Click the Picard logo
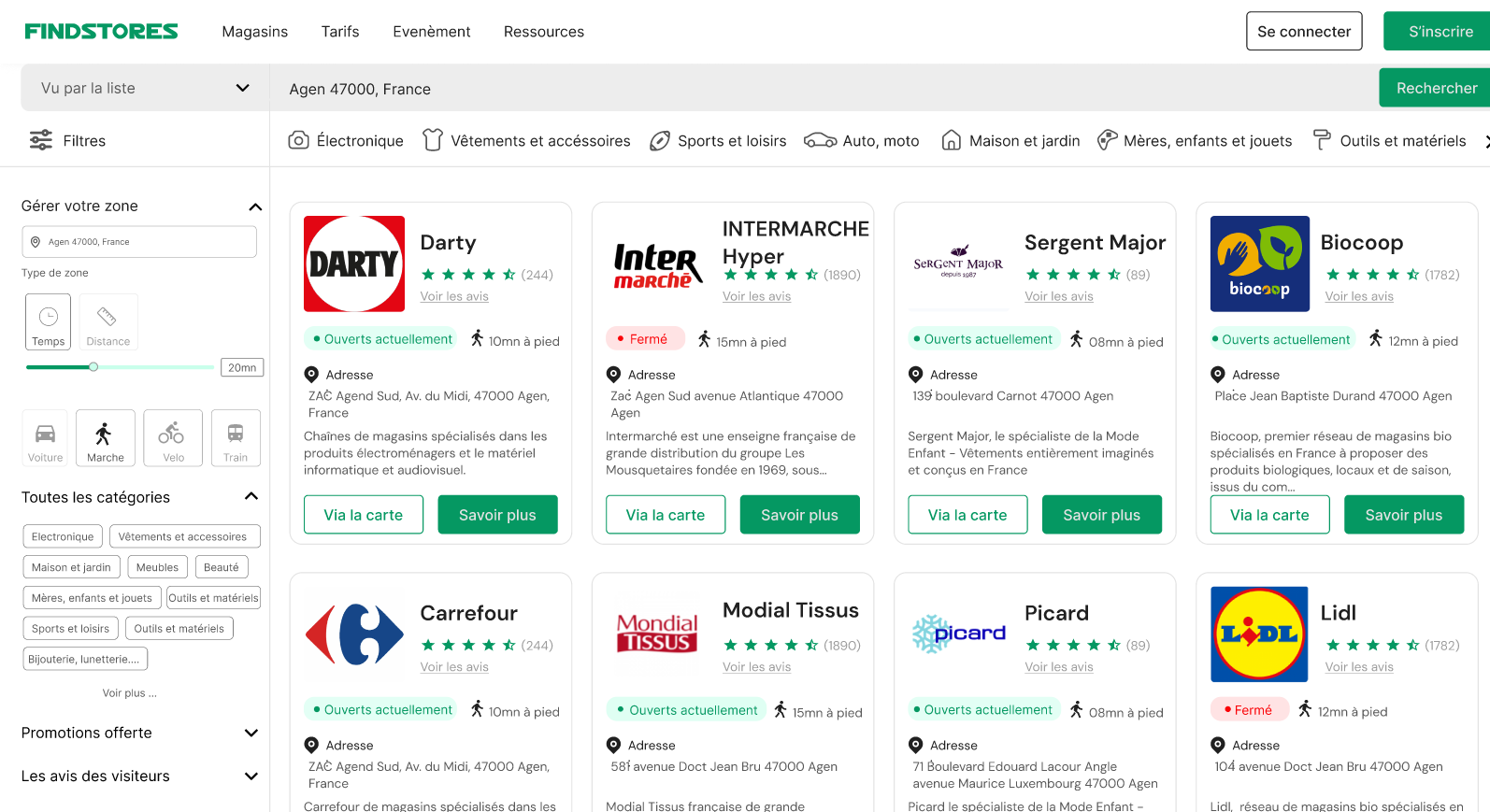Image resolution: width=1490 pixels, height=812 pixels. 958,634
